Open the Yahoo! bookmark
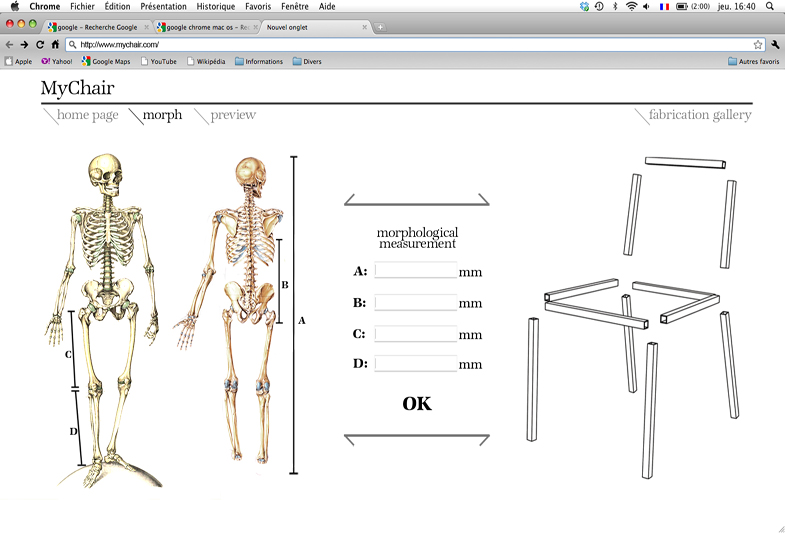This screenshot has height=533, width=785. [x=57, y=62]
